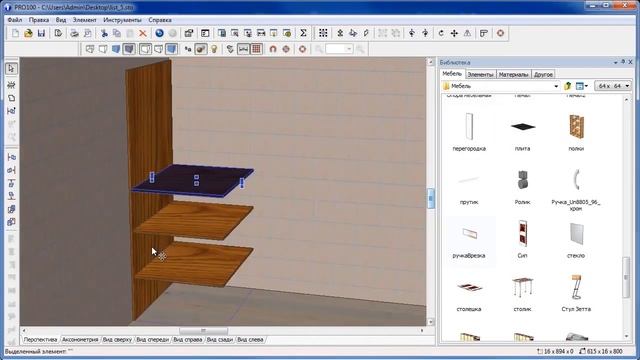Select the перегородка library item
The height and width of the screenshot is (360, 640).
(469, 132)
